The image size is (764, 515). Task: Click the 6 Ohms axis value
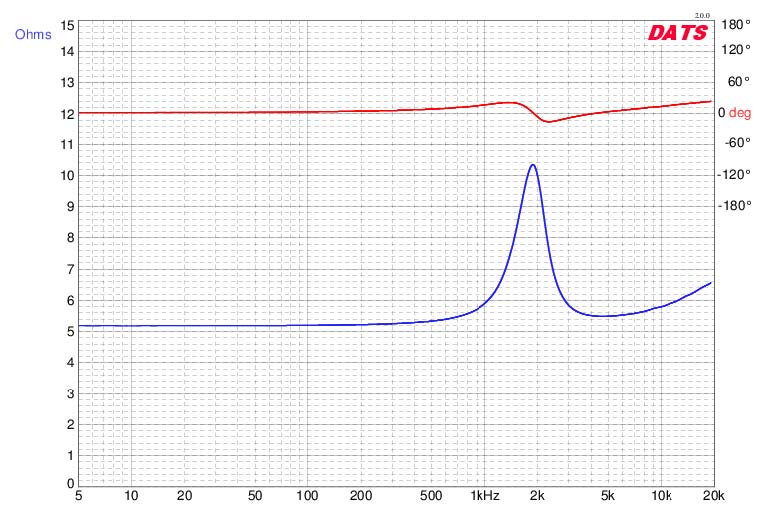(x=71, y=301)
